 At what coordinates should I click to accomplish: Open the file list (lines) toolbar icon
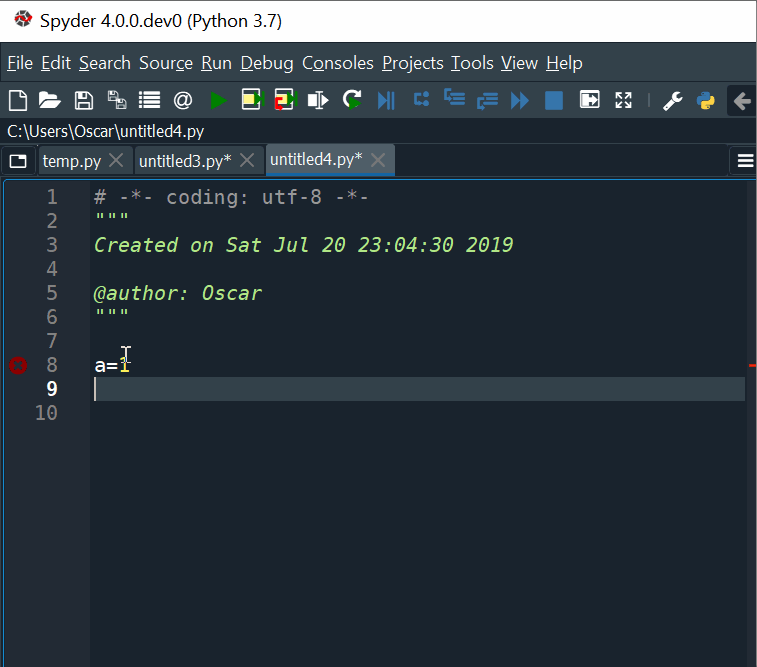pyautogui.click(x=149, y=100)
